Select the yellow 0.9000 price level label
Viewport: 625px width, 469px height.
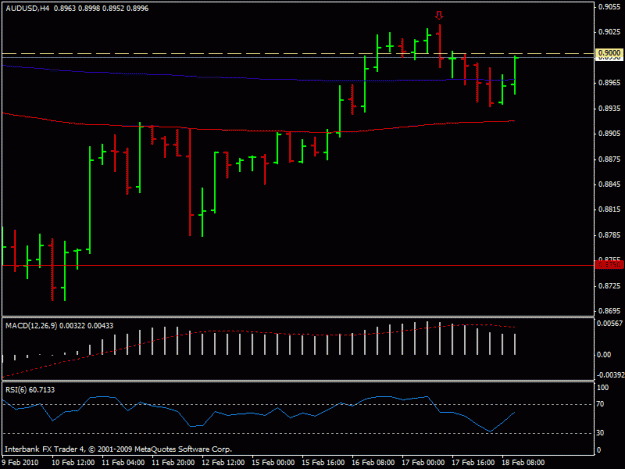point(609,53)
